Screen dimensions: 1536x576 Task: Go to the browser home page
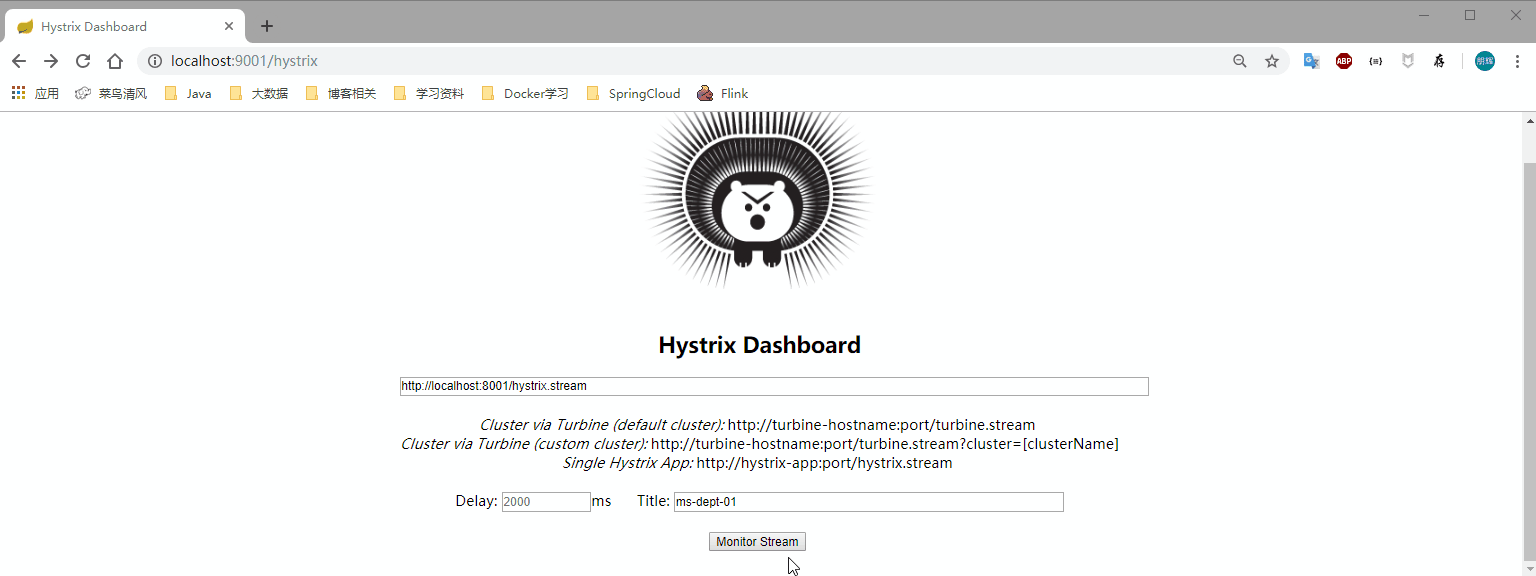pyautogui.click(x=115, y=61)
